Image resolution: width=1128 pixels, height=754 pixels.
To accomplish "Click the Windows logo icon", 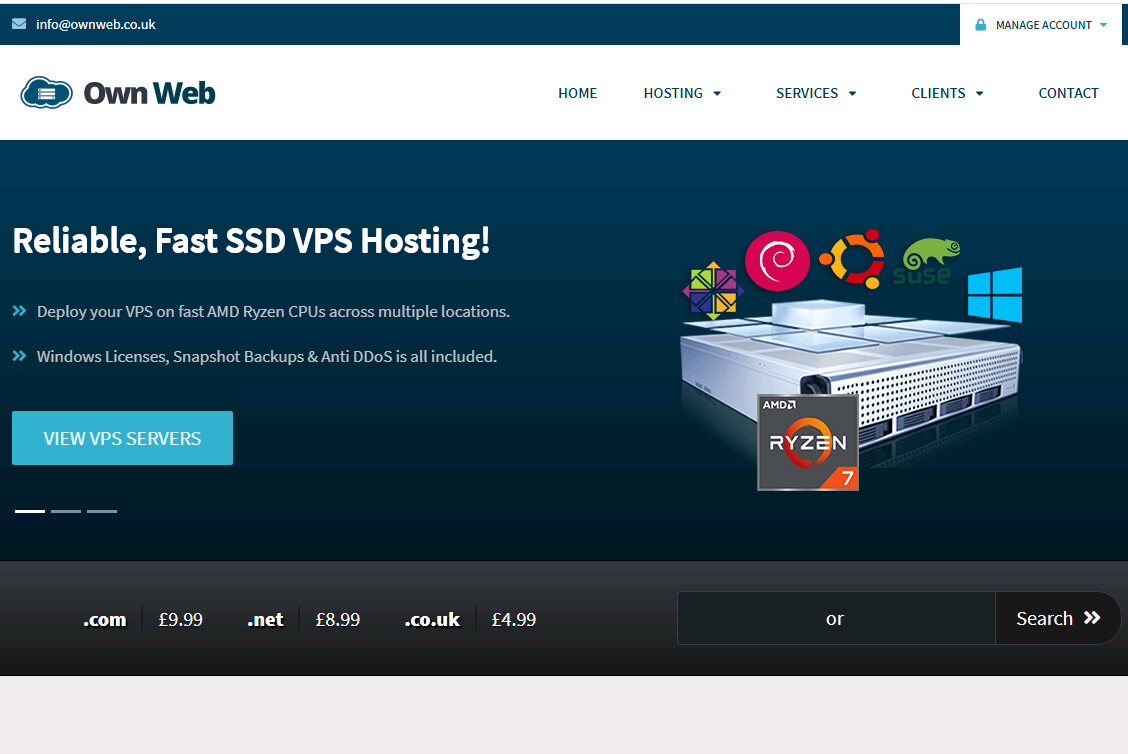I will click(995, 295).
